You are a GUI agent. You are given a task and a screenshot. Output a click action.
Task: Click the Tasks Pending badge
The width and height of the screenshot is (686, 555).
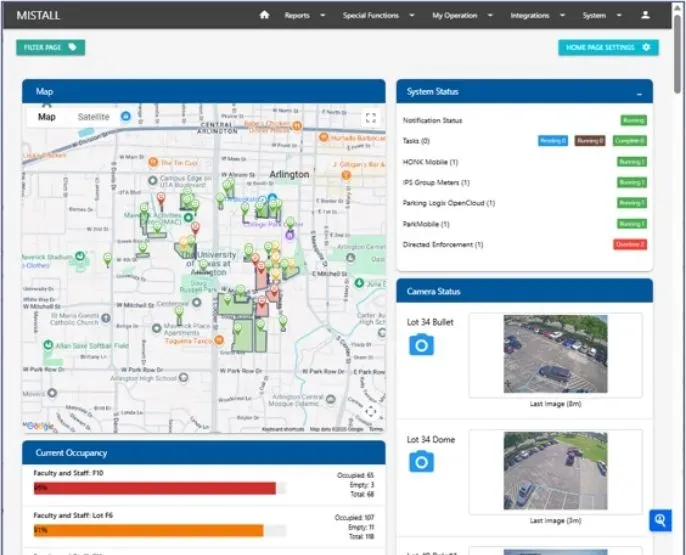553,141
